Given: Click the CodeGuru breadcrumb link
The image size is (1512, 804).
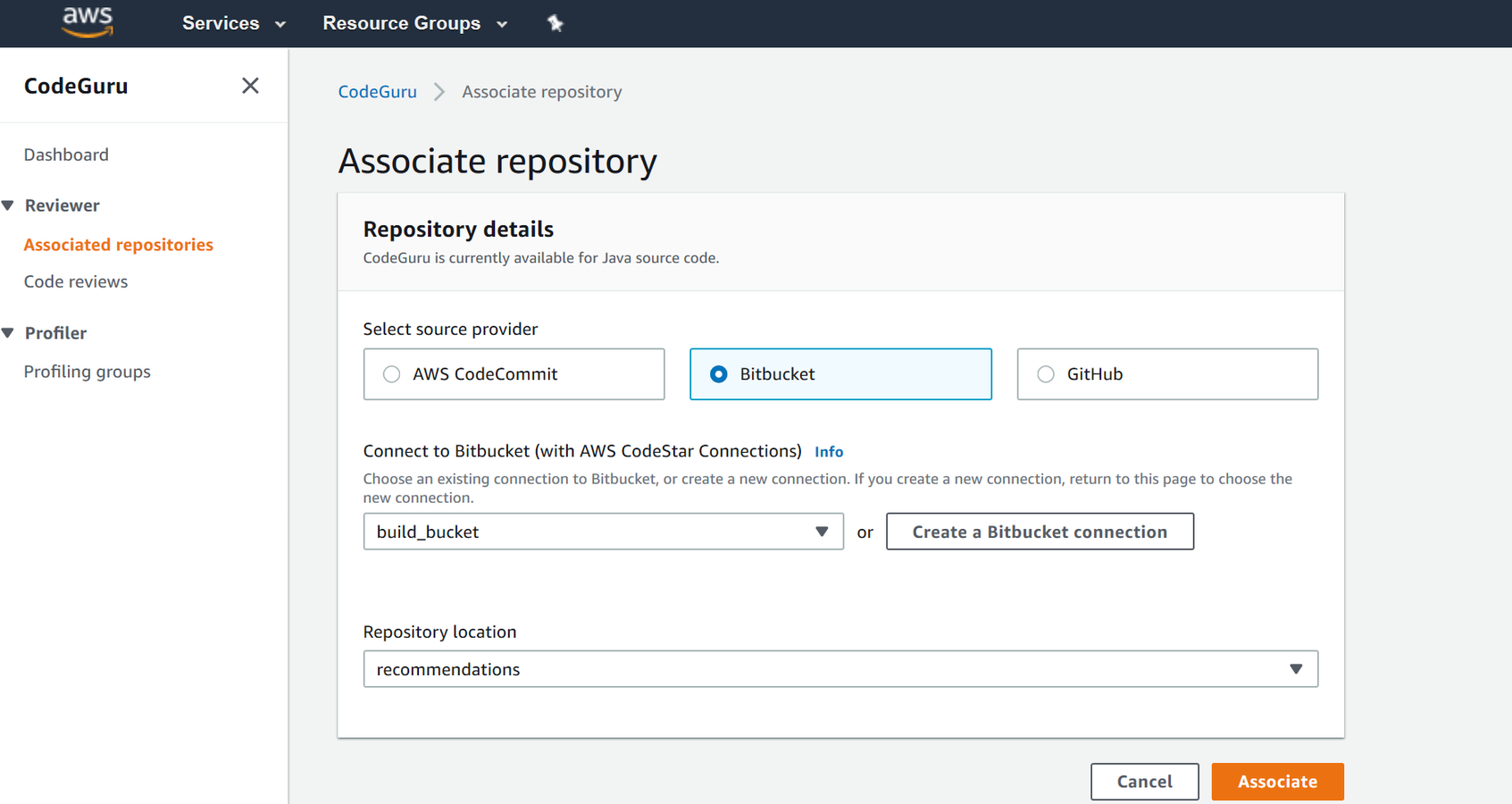Looking at the screenshot, I should click(x=377, y=92).
